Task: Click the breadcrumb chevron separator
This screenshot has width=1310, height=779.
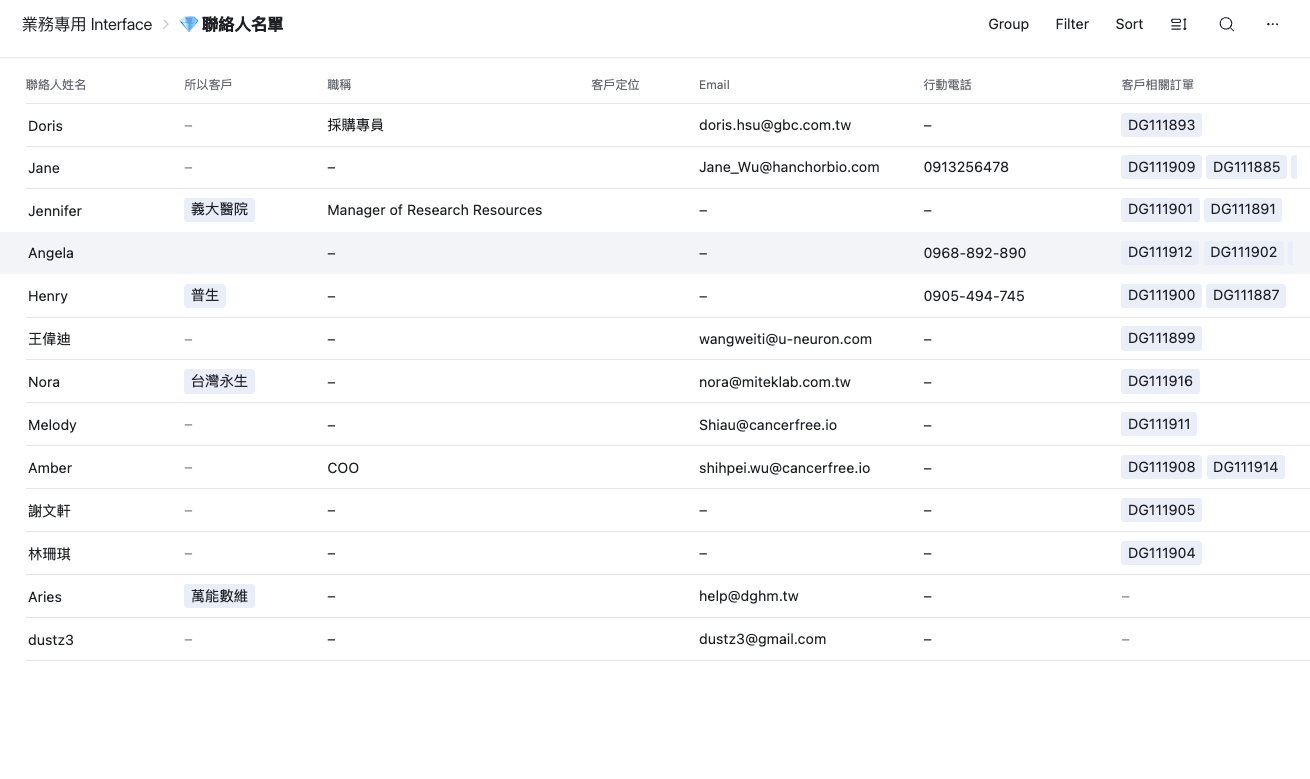Action: [166, 24]
